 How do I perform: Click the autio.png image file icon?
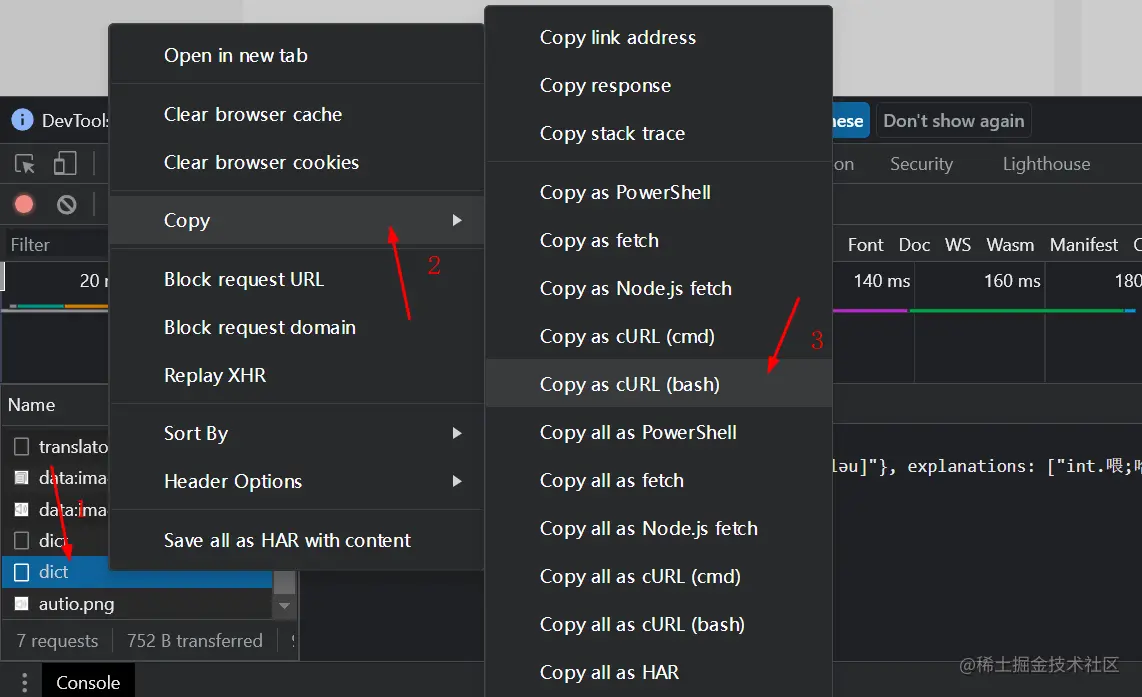pyautogui.click(x=21, y=604)
